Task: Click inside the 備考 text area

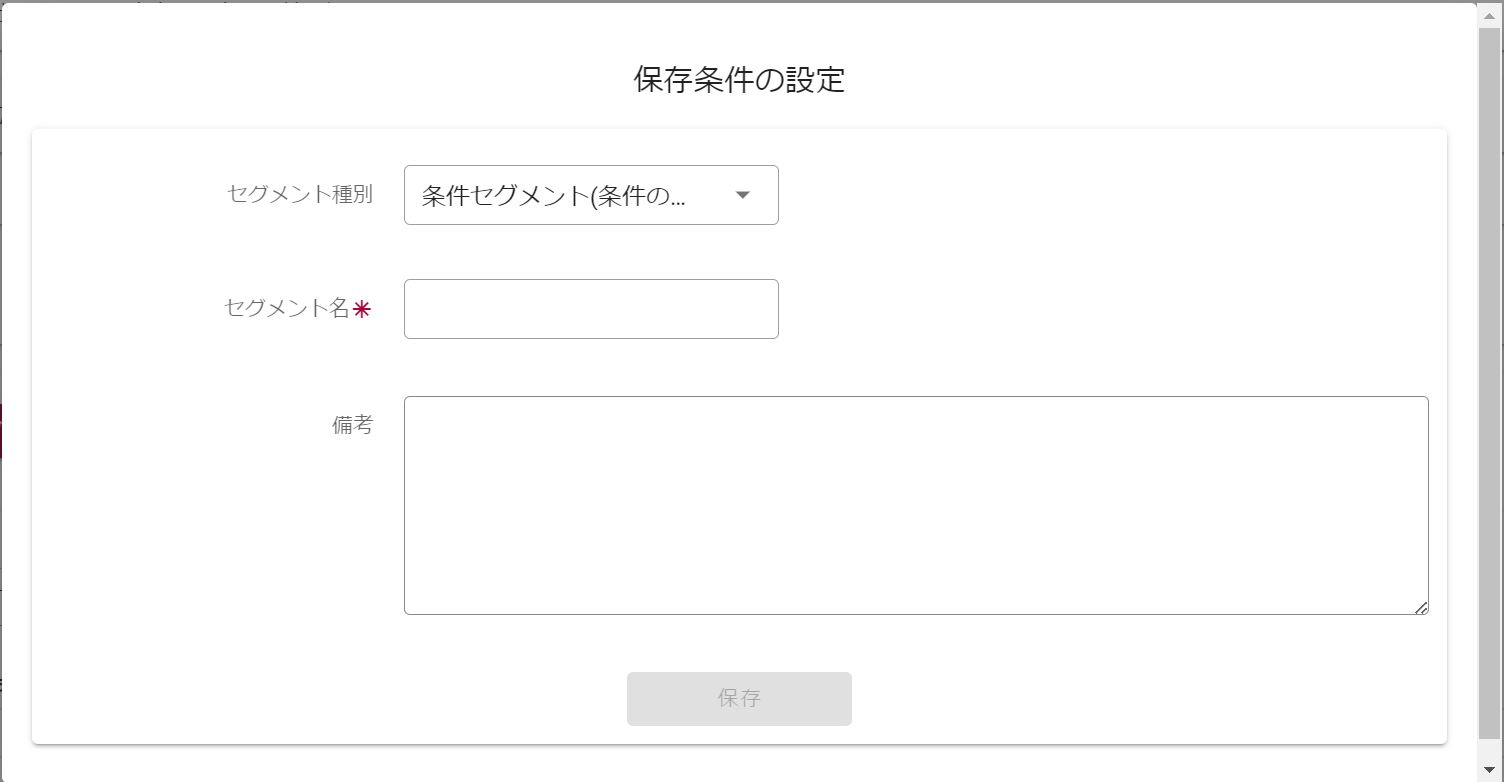Action: [915, 505]
